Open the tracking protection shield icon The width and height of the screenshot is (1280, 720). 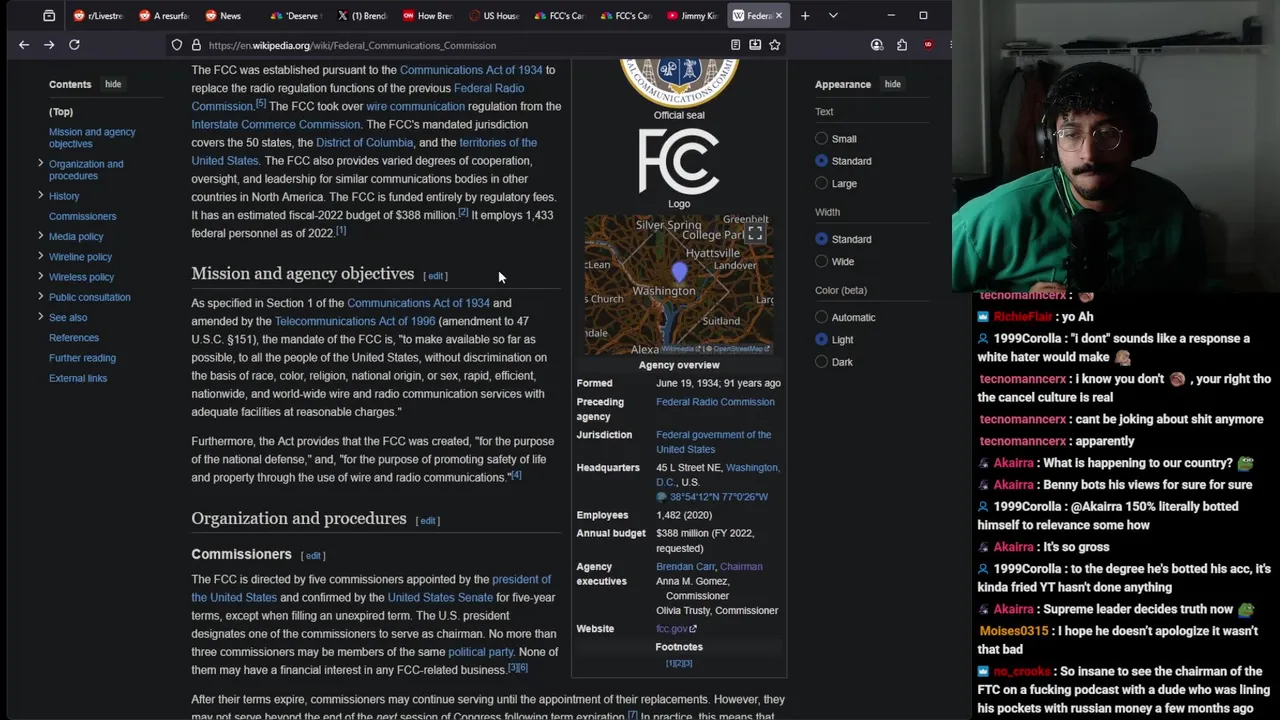177,45
